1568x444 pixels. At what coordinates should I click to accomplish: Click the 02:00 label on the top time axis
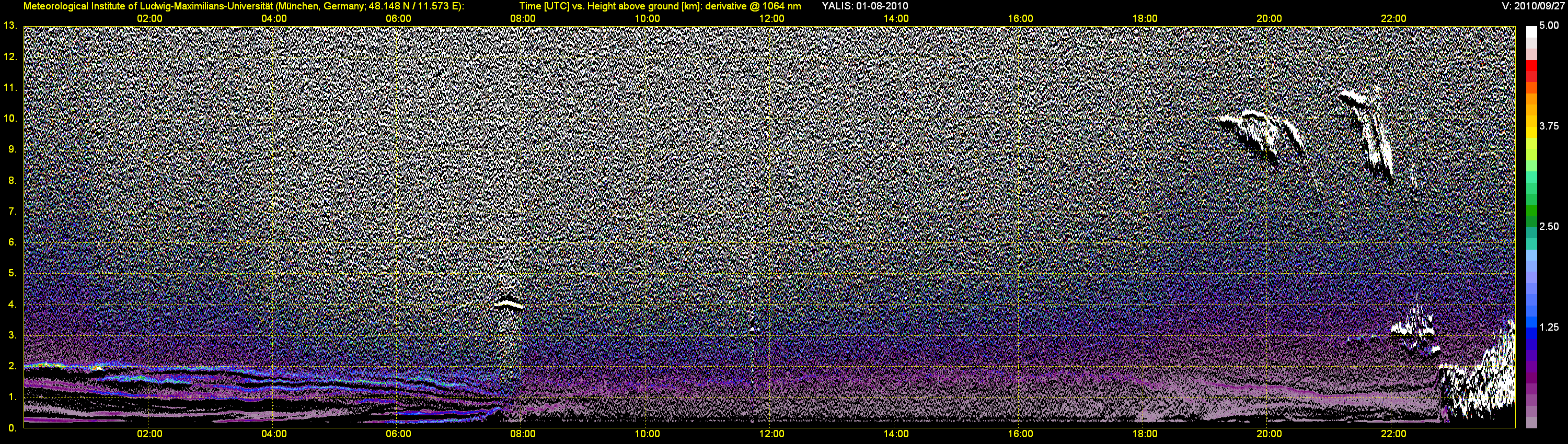click(149, 18)
